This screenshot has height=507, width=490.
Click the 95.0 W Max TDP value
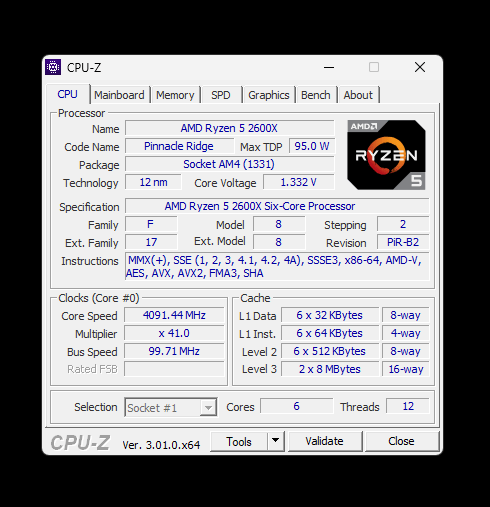pyautogui.click(x=312, y=146)
